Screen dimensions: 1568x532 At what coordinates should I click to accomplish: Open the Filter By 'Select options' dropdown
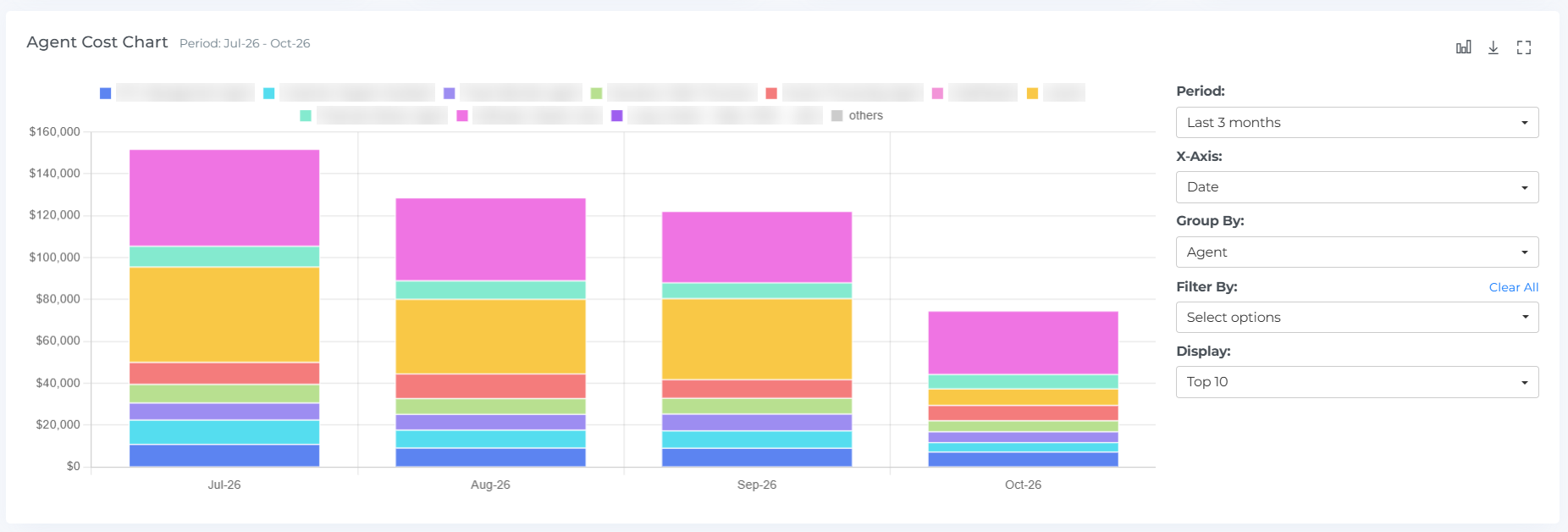(1357, 318)
